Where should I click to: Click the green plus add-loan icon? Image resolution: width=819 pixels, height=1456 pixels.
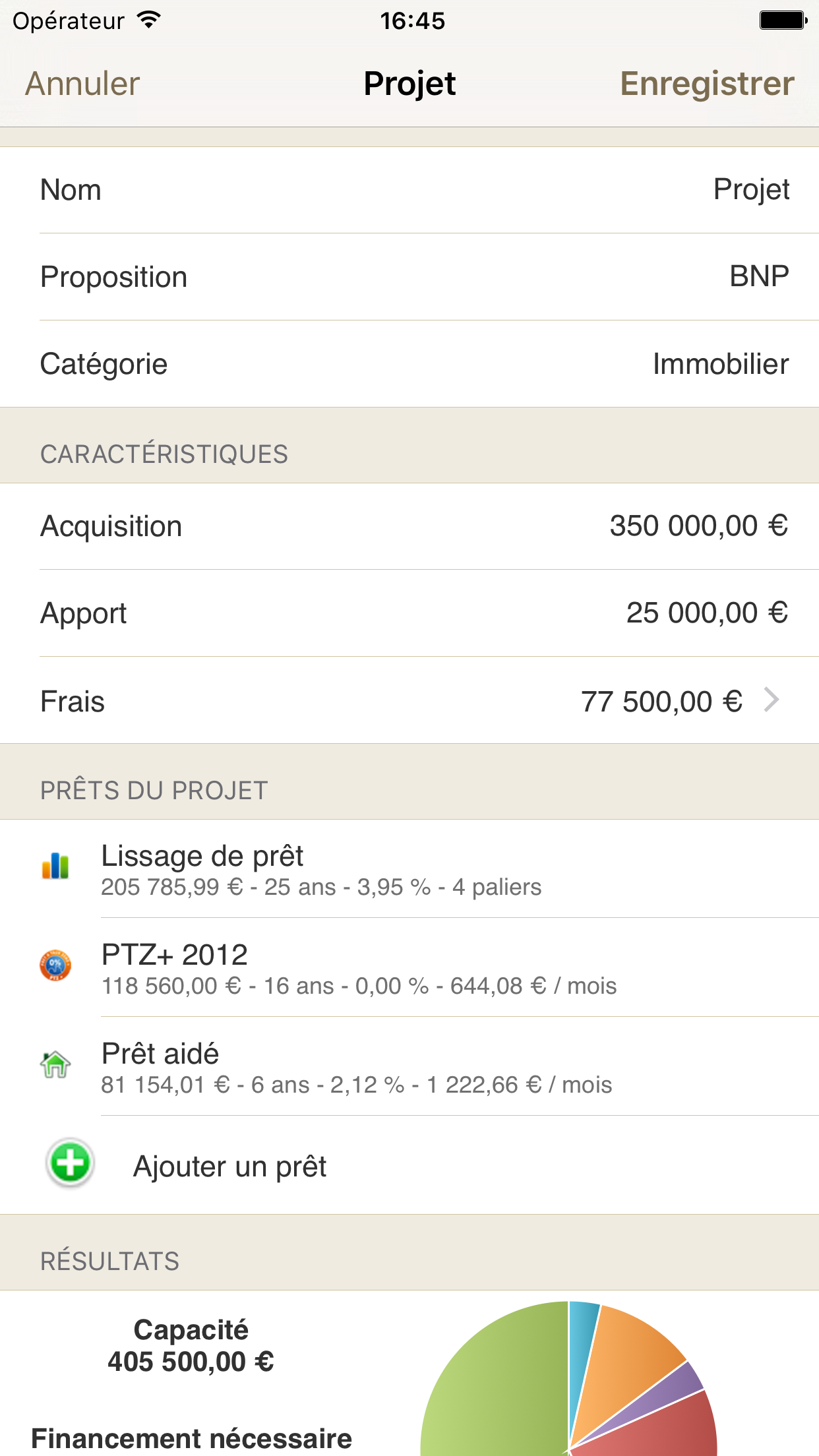[70, 1163]
